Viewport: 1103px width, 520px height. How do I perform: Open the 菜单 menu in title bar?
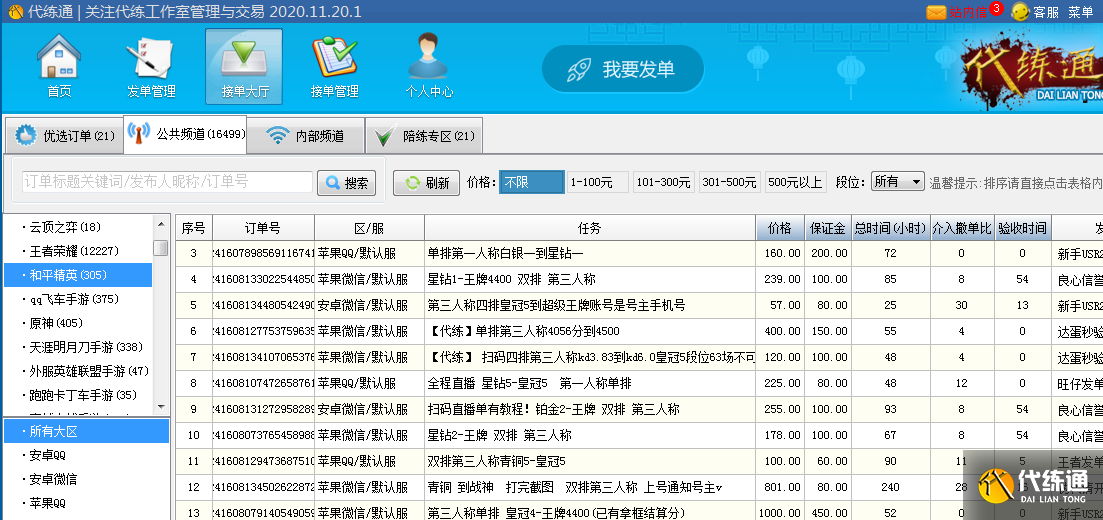coord(1081,12)
